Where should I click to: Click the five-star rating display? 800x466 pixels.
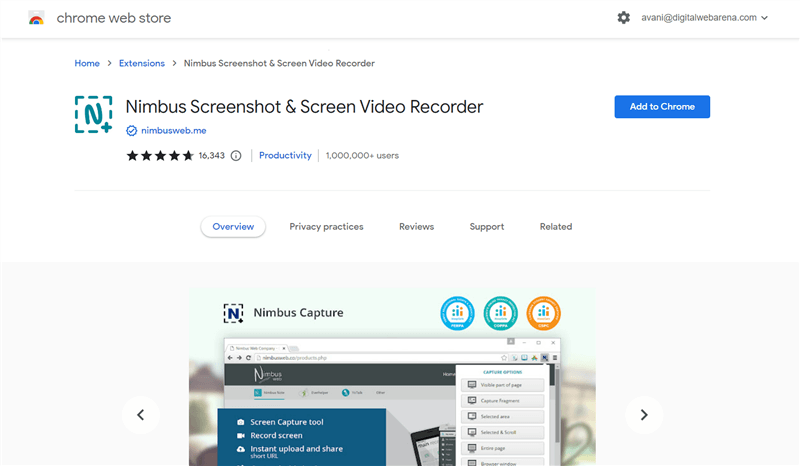pos(160,156)
